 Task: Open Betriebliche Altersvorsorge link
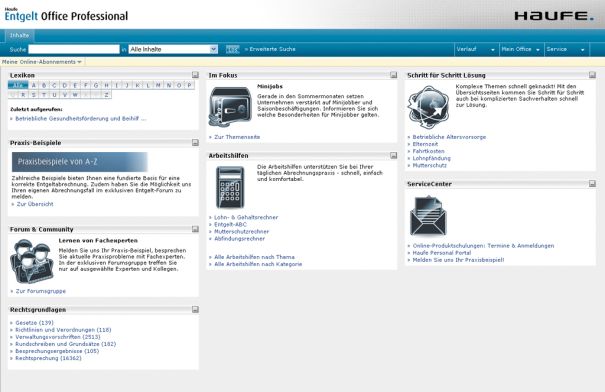coord(449,137)
